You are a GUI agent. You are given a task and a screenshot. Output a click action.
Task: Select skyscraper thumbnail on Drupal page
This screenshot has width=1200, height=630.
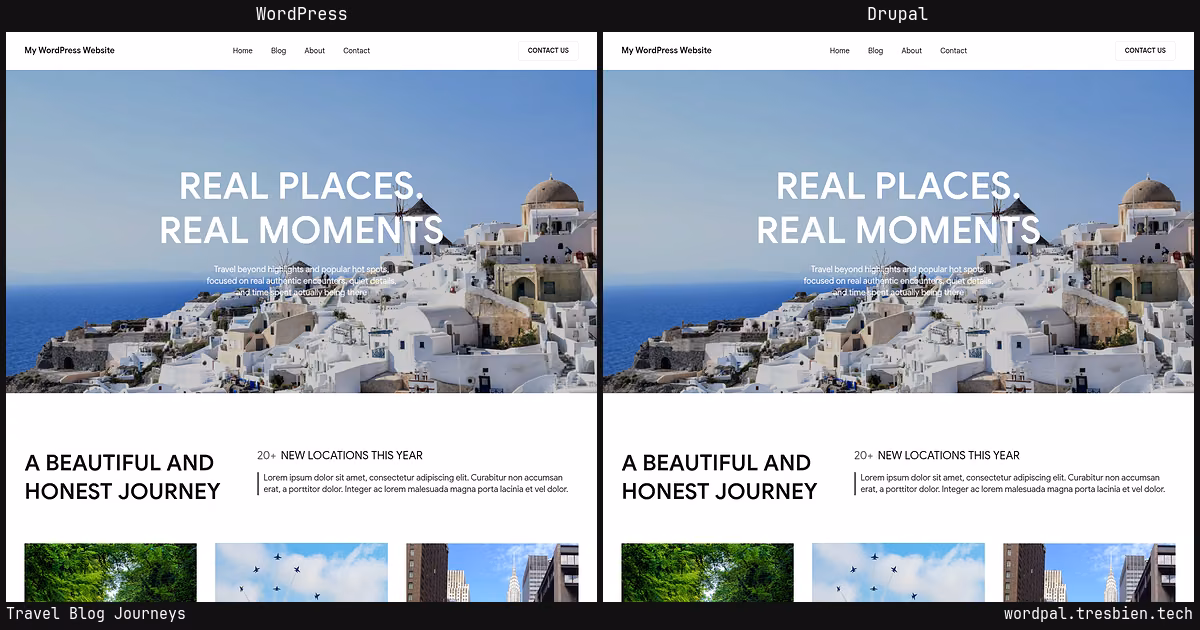click(1089, 572)
